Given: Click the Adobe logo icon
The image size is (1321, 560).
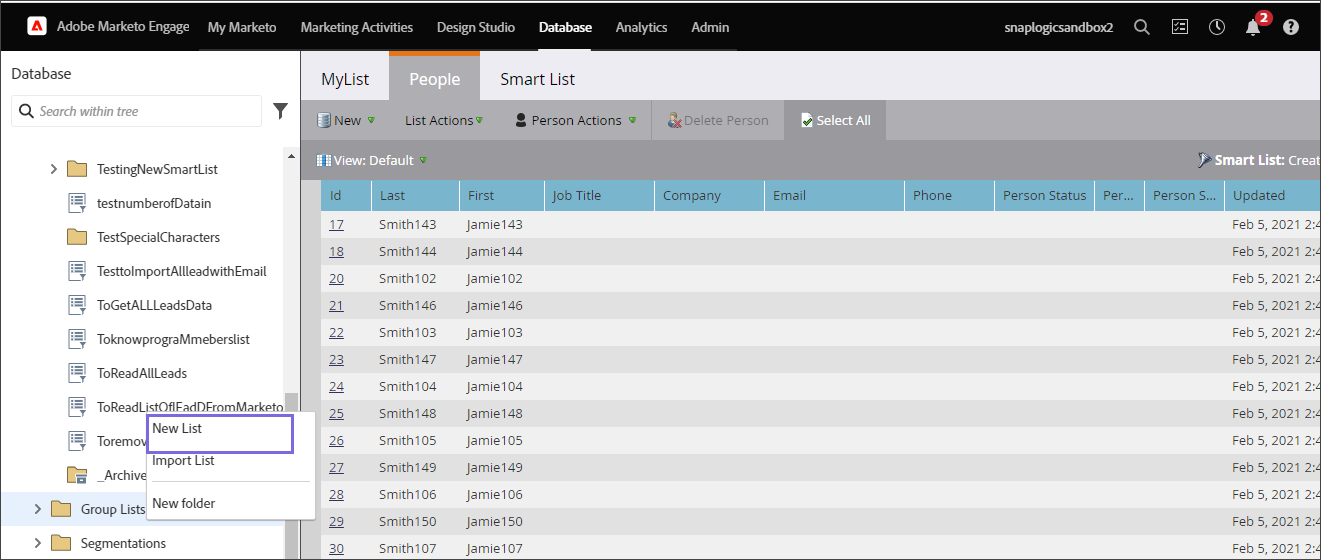Looking at the screenshot, I should coord(36,27).
